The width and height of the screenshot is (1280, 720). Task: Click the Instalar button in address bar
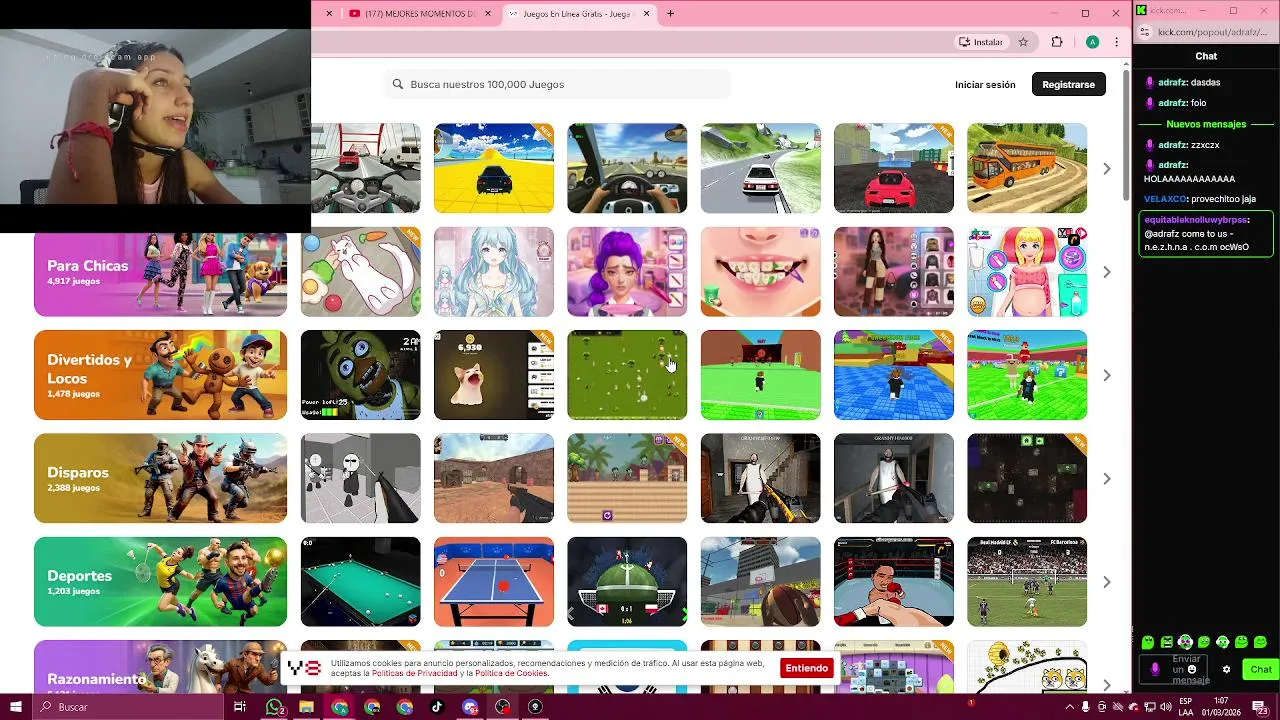(x=980, y=42)
